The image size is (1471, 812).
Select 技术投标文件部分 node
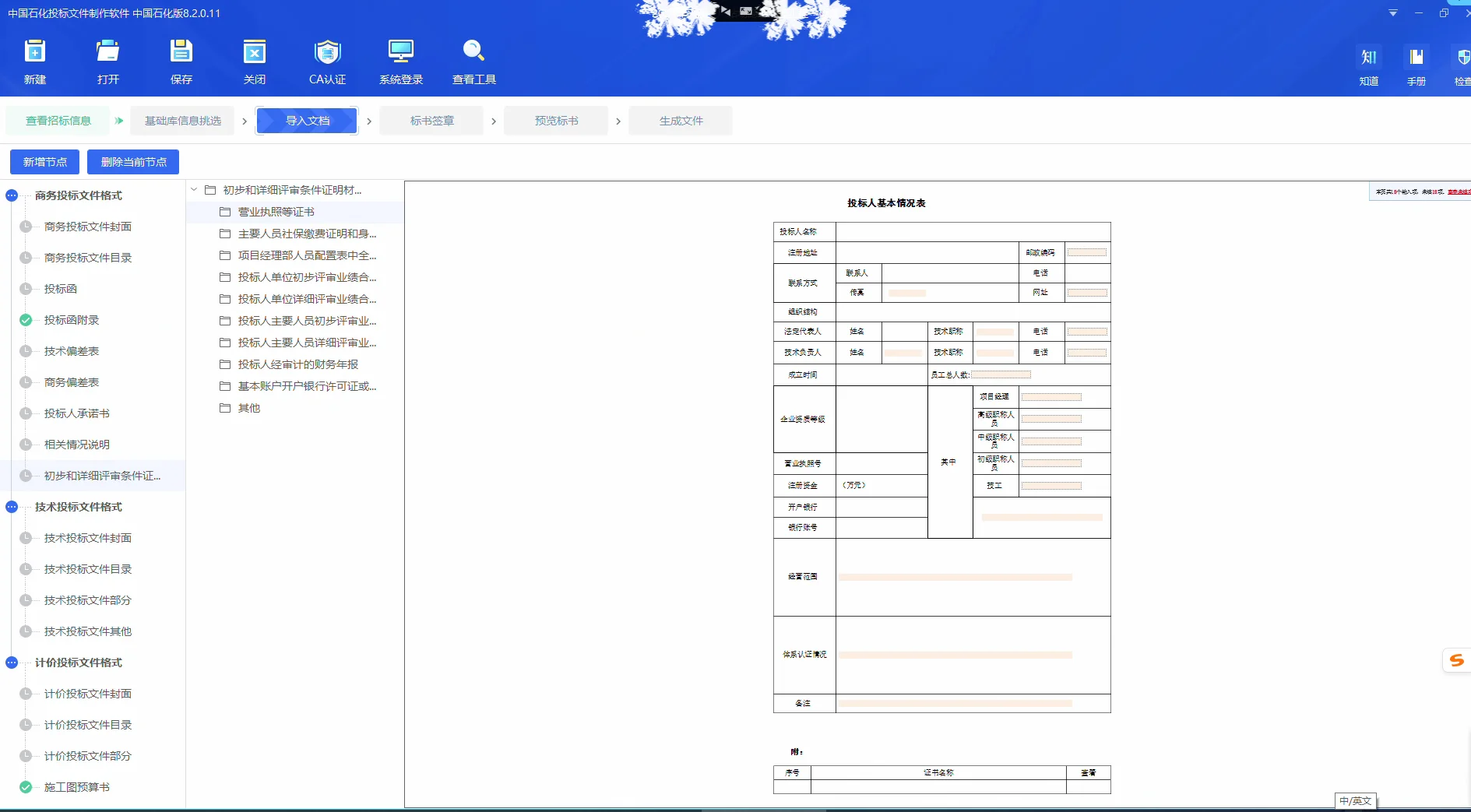pos(88,600)
